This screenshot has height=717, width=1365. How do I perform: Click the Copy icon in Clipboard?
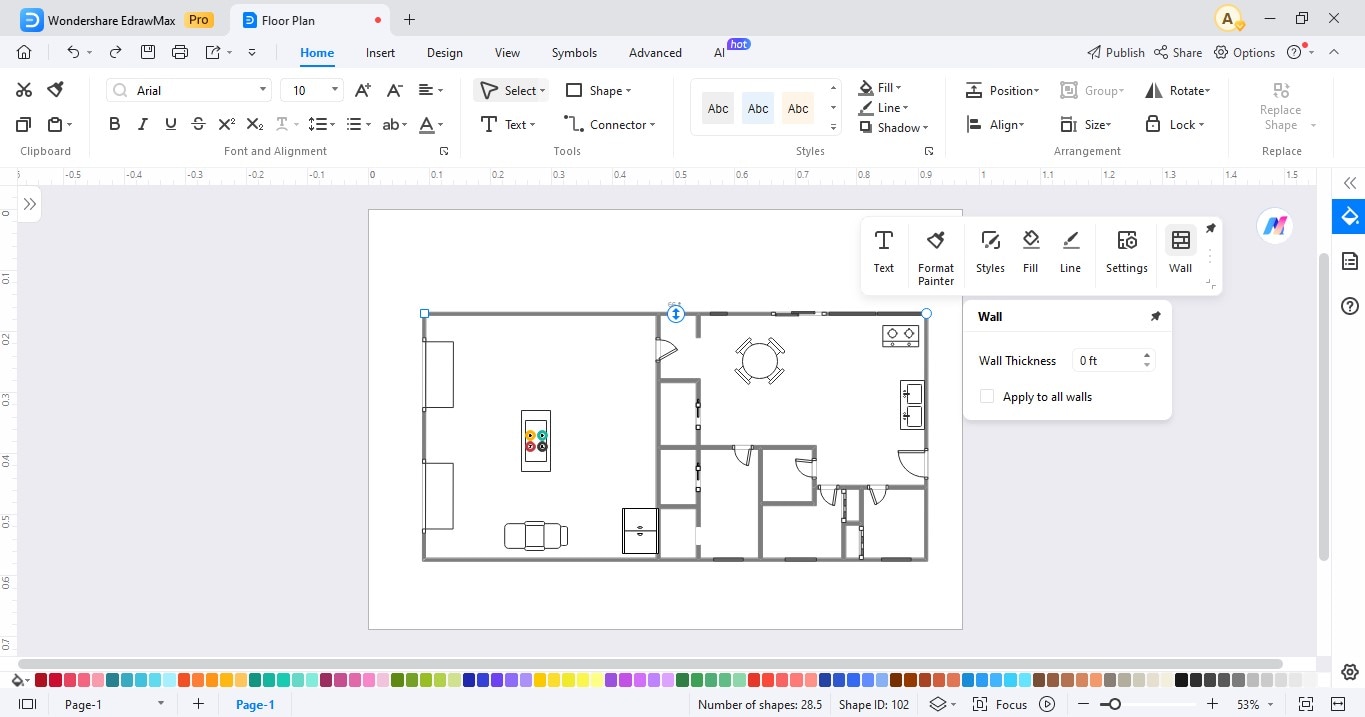click(24, 125)
